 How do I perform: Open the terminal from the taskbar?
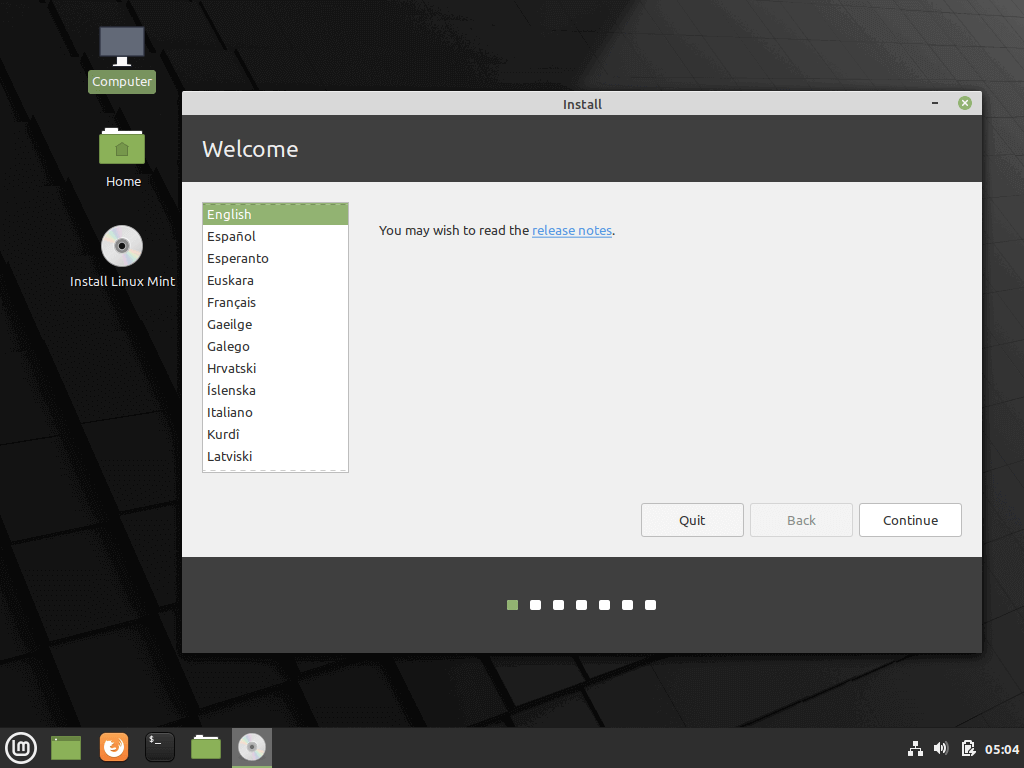point(159,747)
